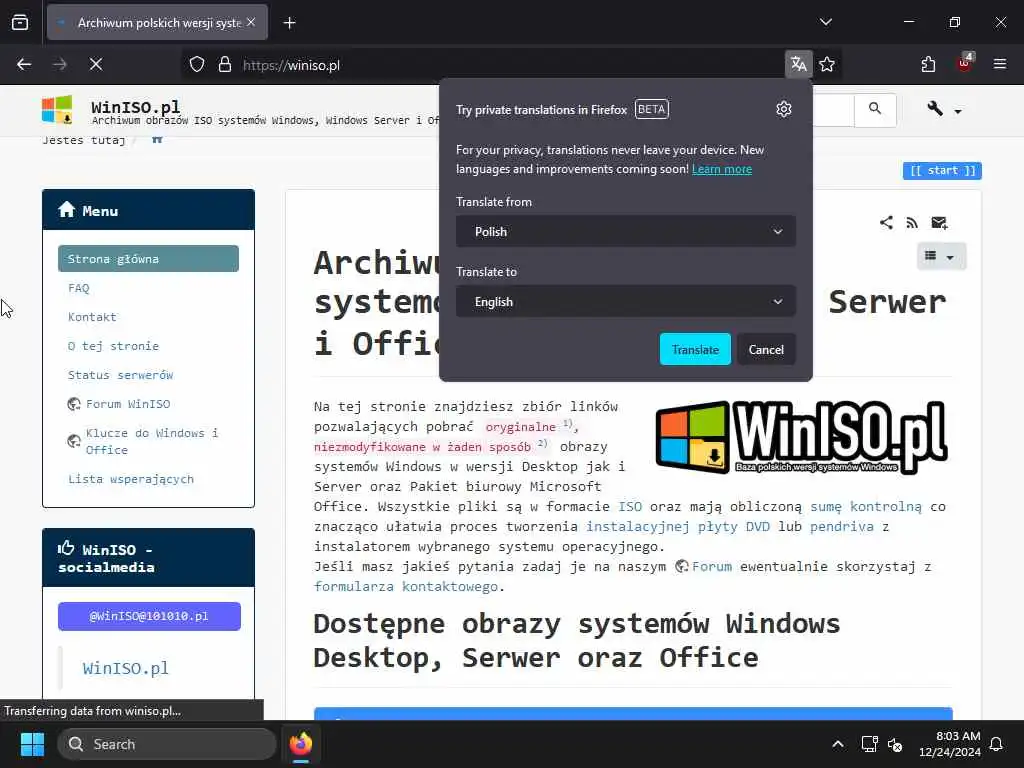This screenshot has height=768, width=1024.
Task: Open the instalacyjnej płyty DVD link
Action: coord(678,526)
